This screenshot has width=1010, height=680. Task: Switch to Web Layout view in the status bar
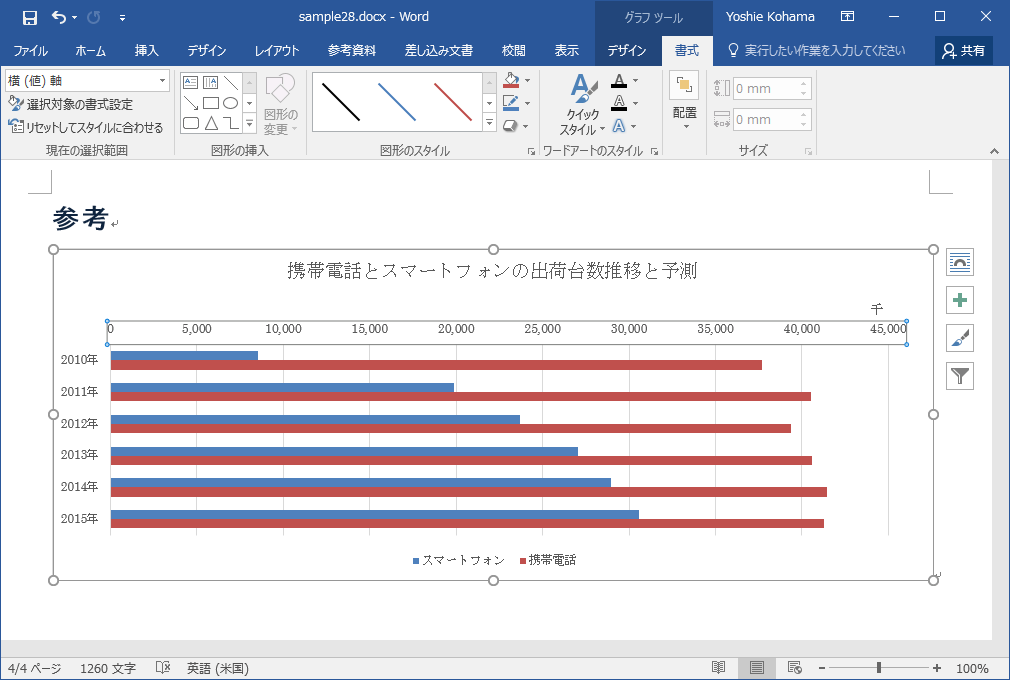point(794,668)
